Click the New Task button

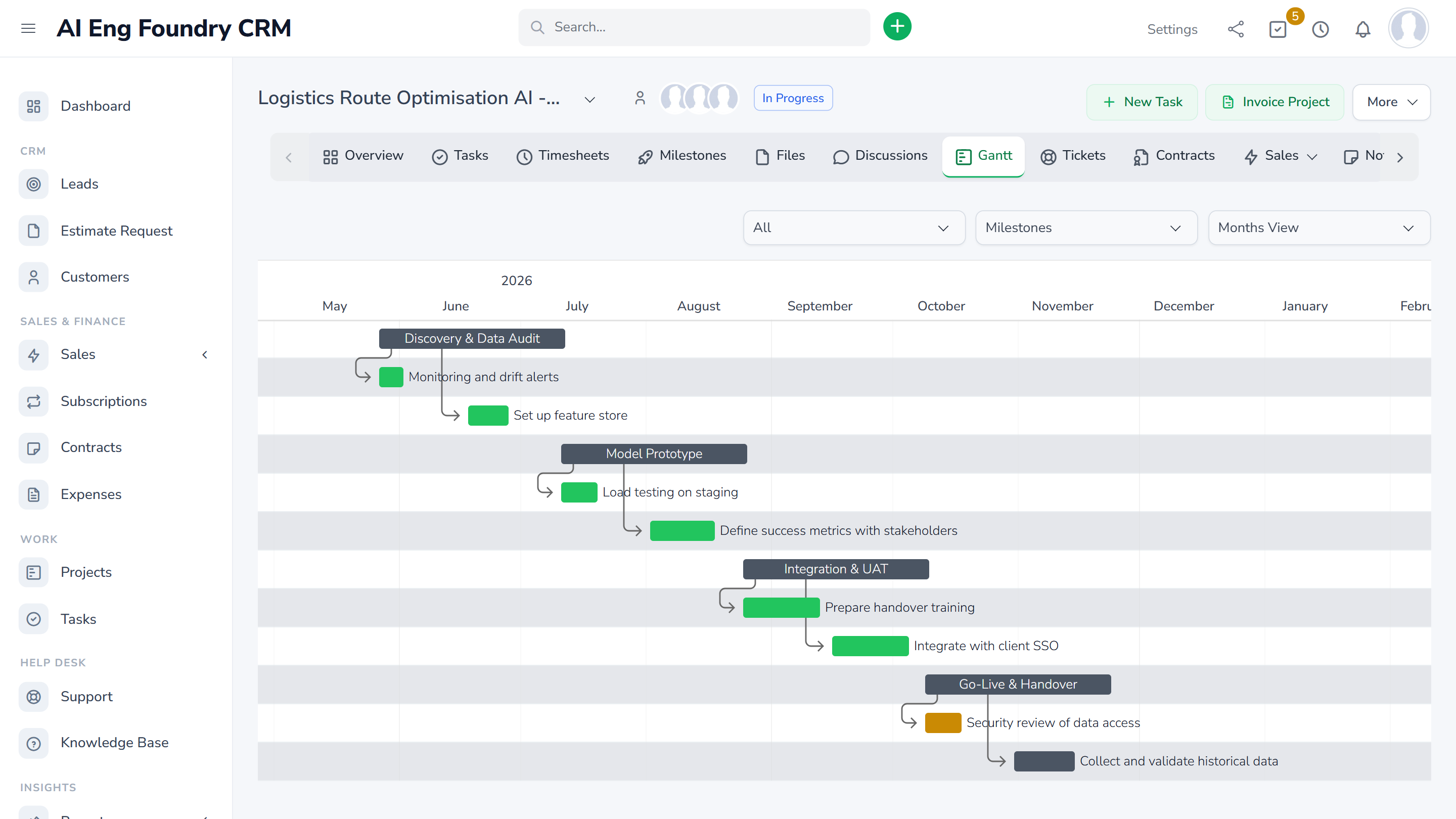(1142, 102)
